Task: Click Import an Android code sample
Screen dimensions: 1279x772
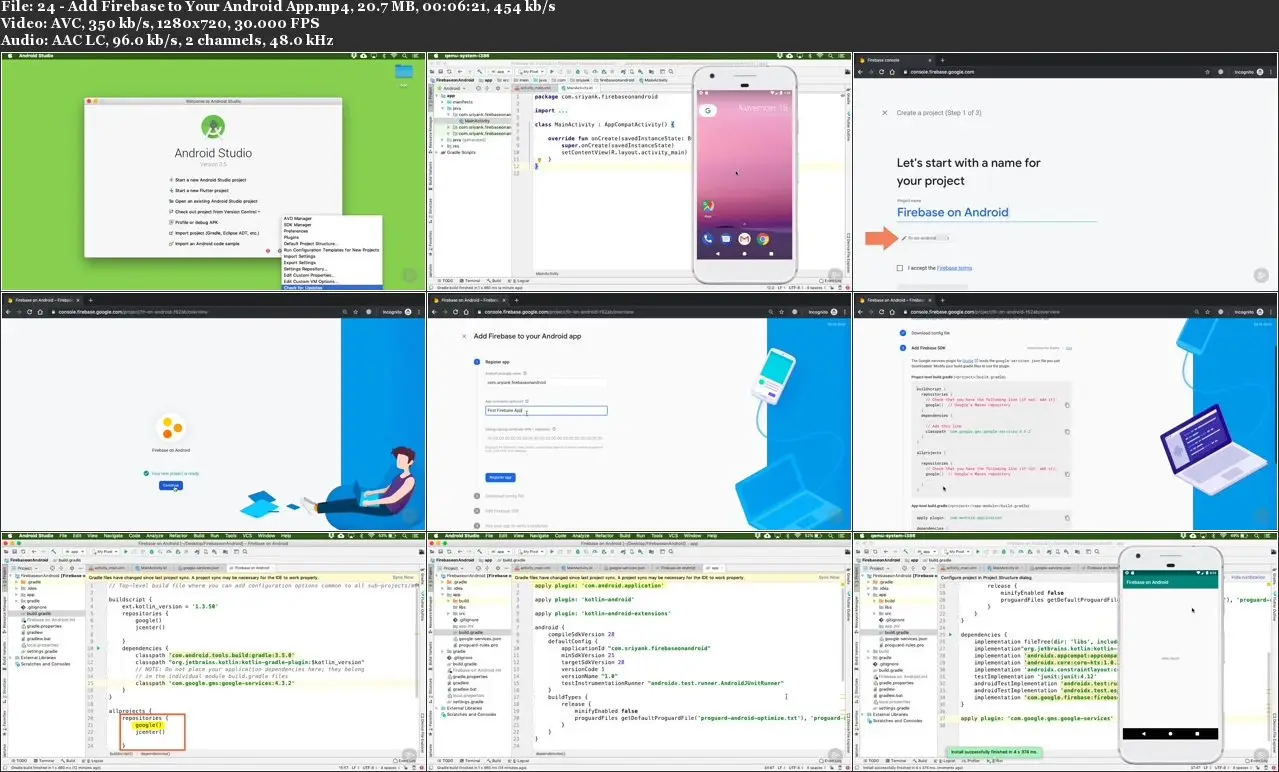Action: 205,244
